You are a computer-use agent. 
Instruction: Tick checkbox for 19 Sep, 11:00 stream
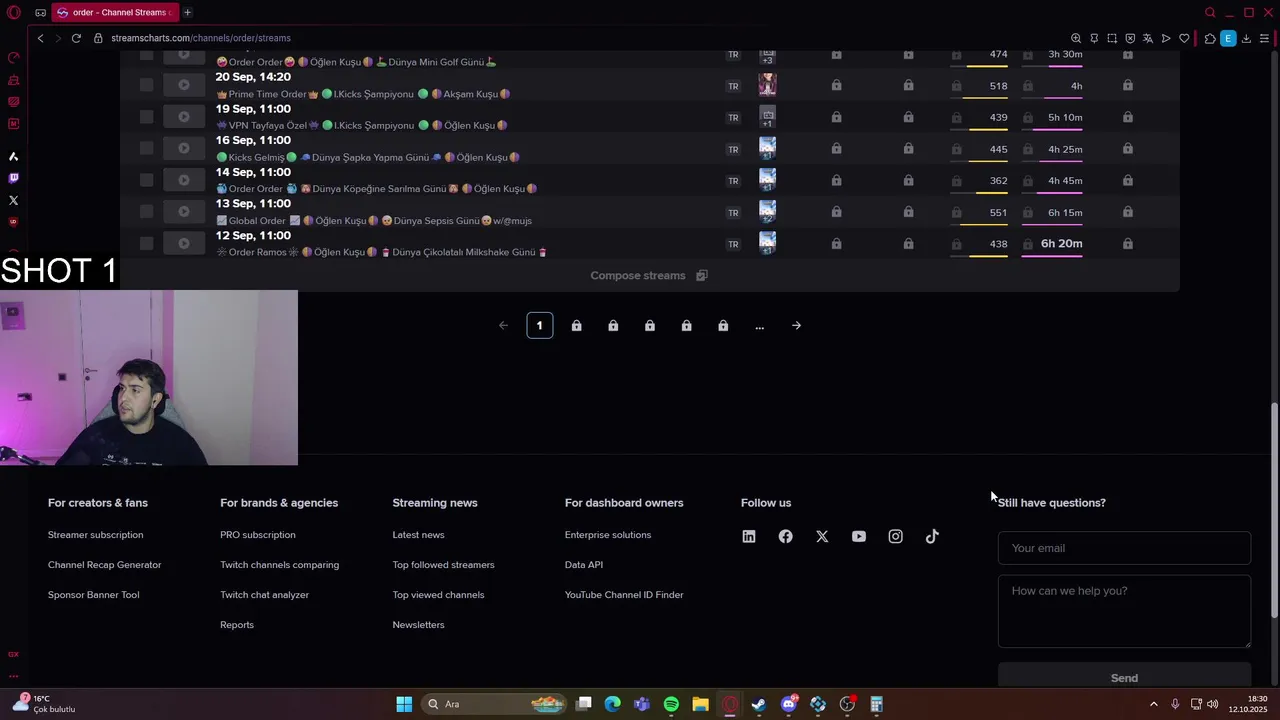click(146, 117)
